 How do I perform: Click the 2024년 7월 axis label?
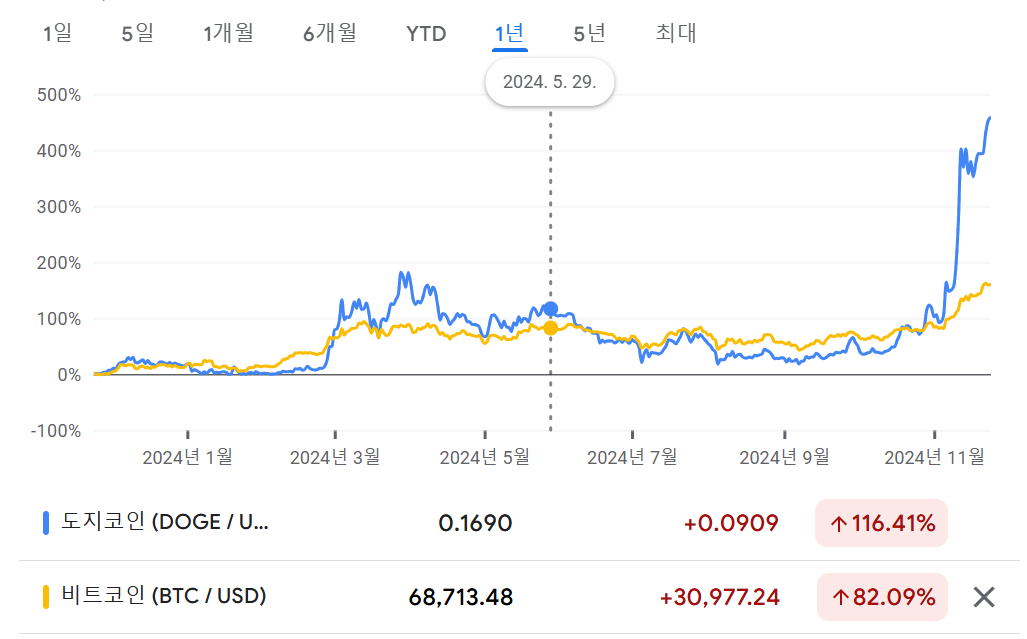(632, 457)
